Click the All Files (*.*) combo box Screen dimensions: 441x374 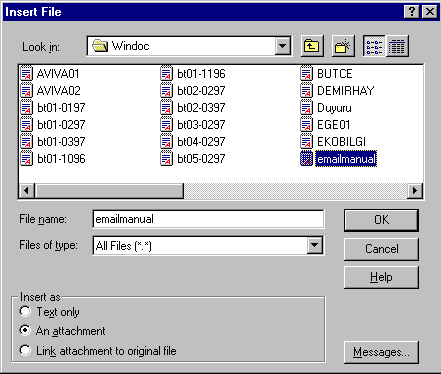208,246
